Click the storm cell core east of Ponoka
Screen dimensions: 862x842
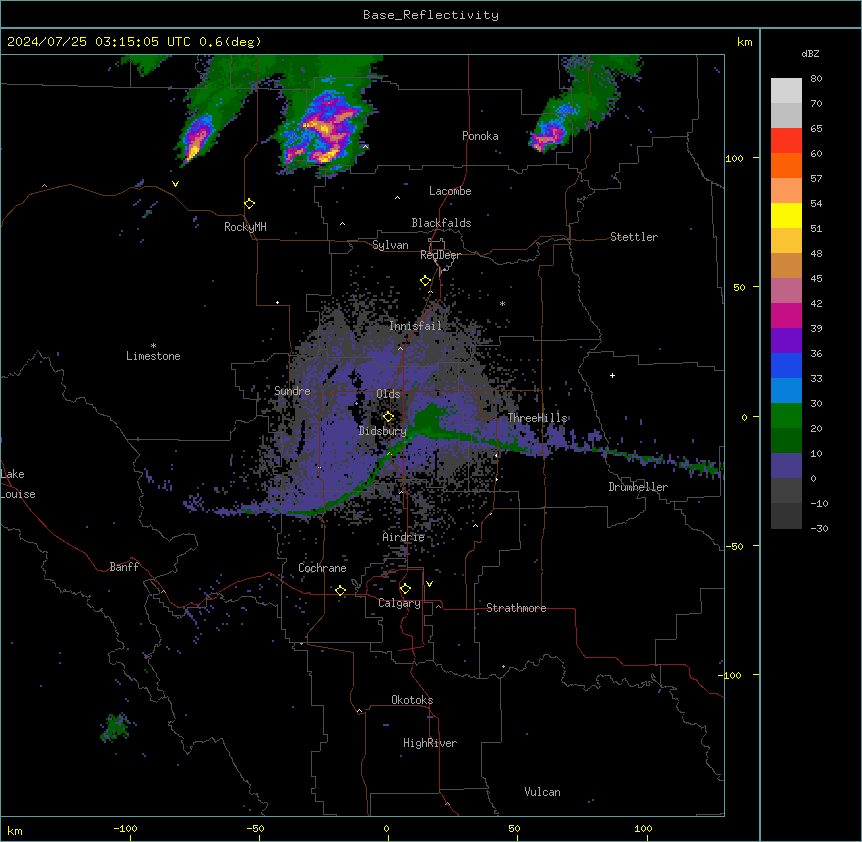coord(547,136)
